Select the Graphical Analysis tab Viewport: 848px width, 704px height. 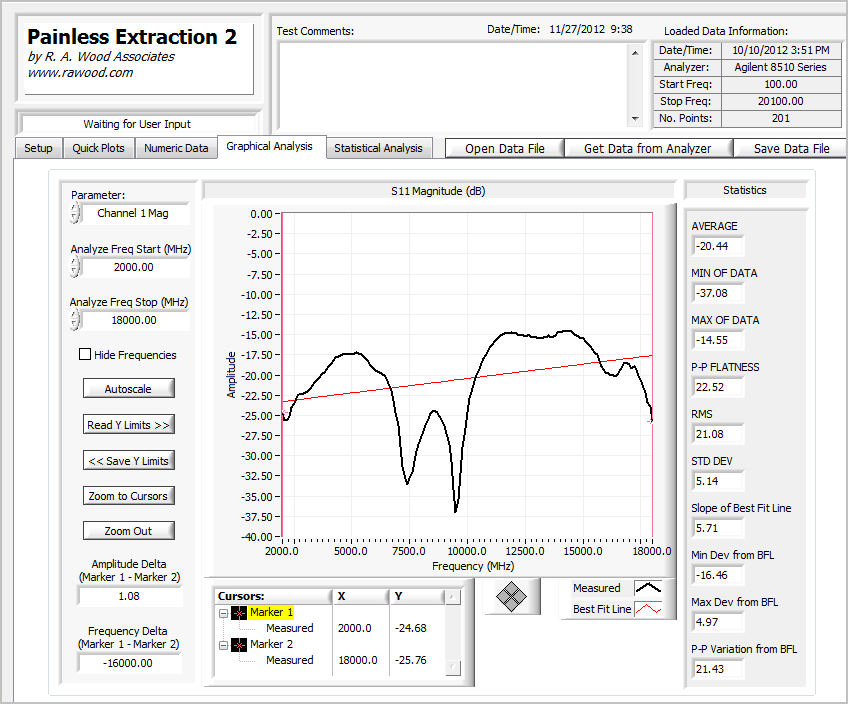(x=271, y=147)
